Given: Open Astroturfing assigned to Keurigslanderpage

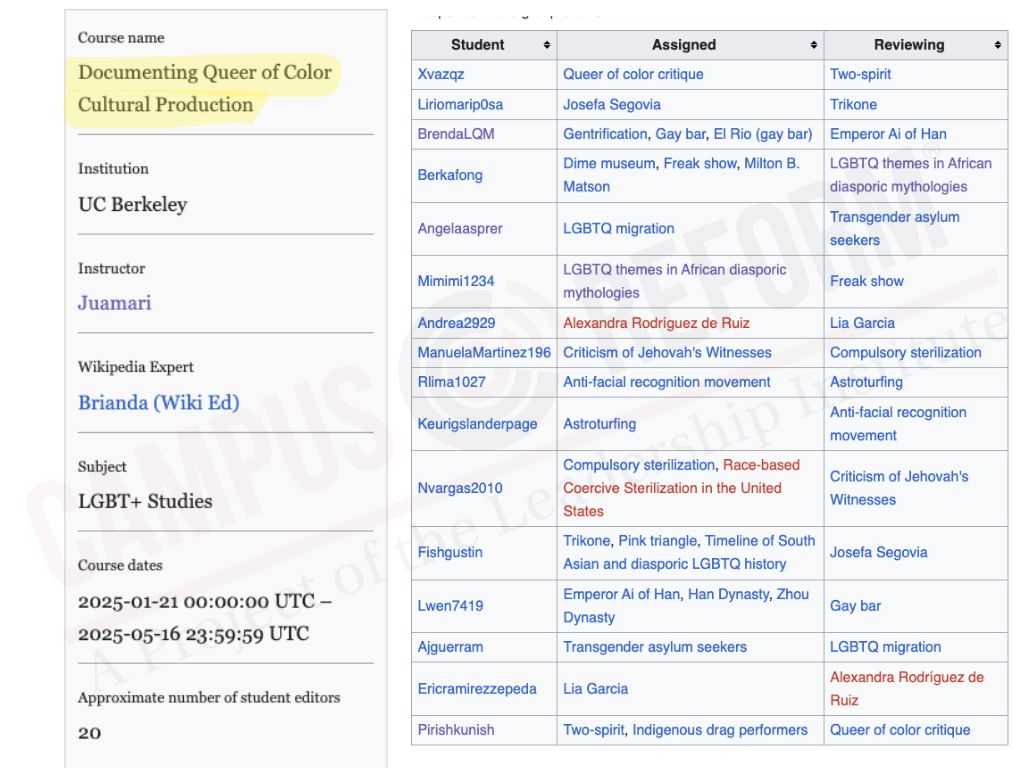Looking at the screenshot, I should coord(600,424).
